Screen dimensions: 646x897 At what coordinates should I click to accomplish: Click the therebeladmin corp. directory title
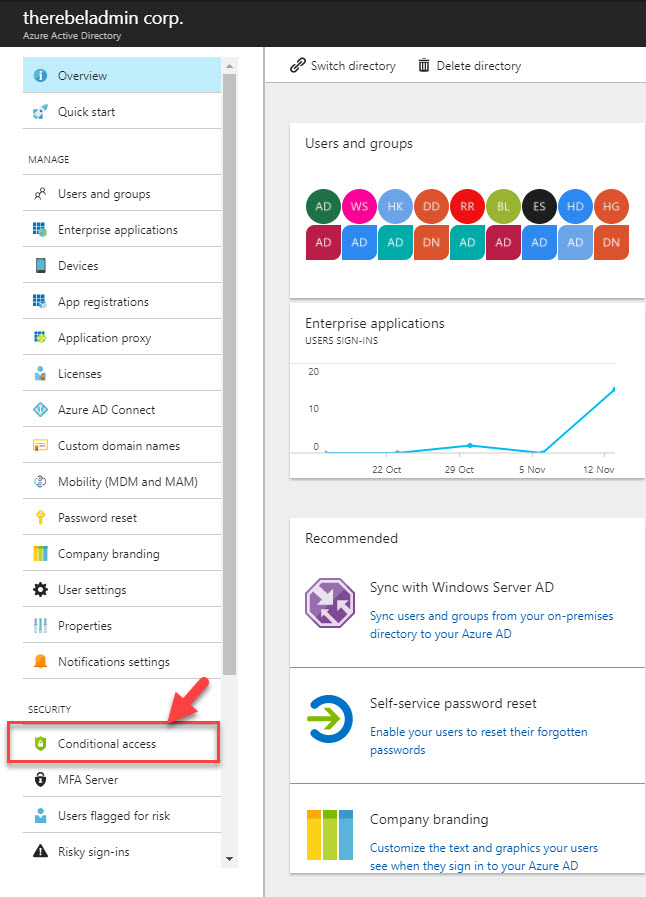[x=103, y=18]
